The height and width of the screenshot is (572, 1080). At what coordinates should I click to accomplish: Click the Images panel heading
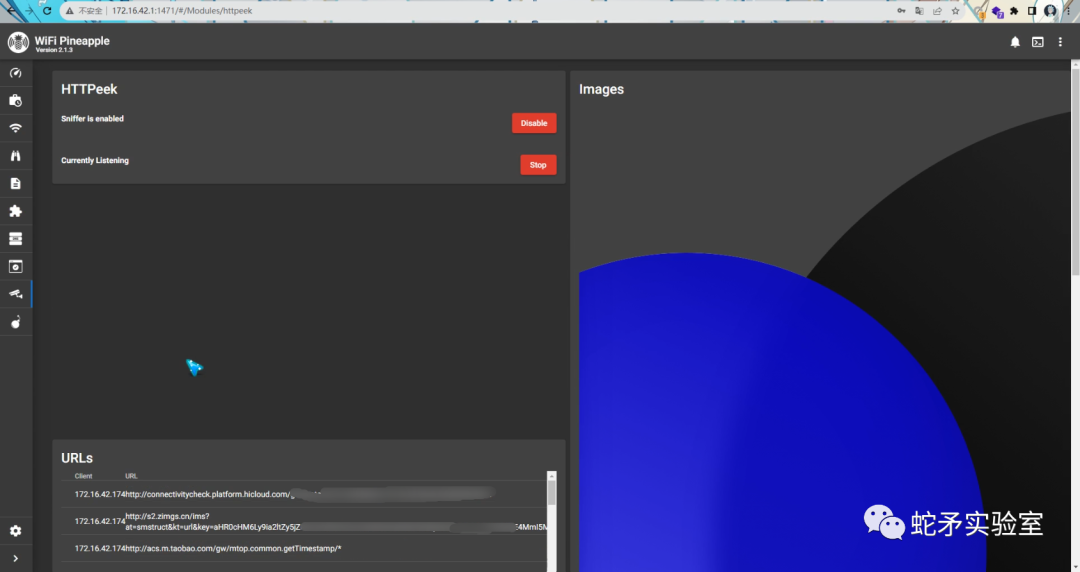(601, 89)
